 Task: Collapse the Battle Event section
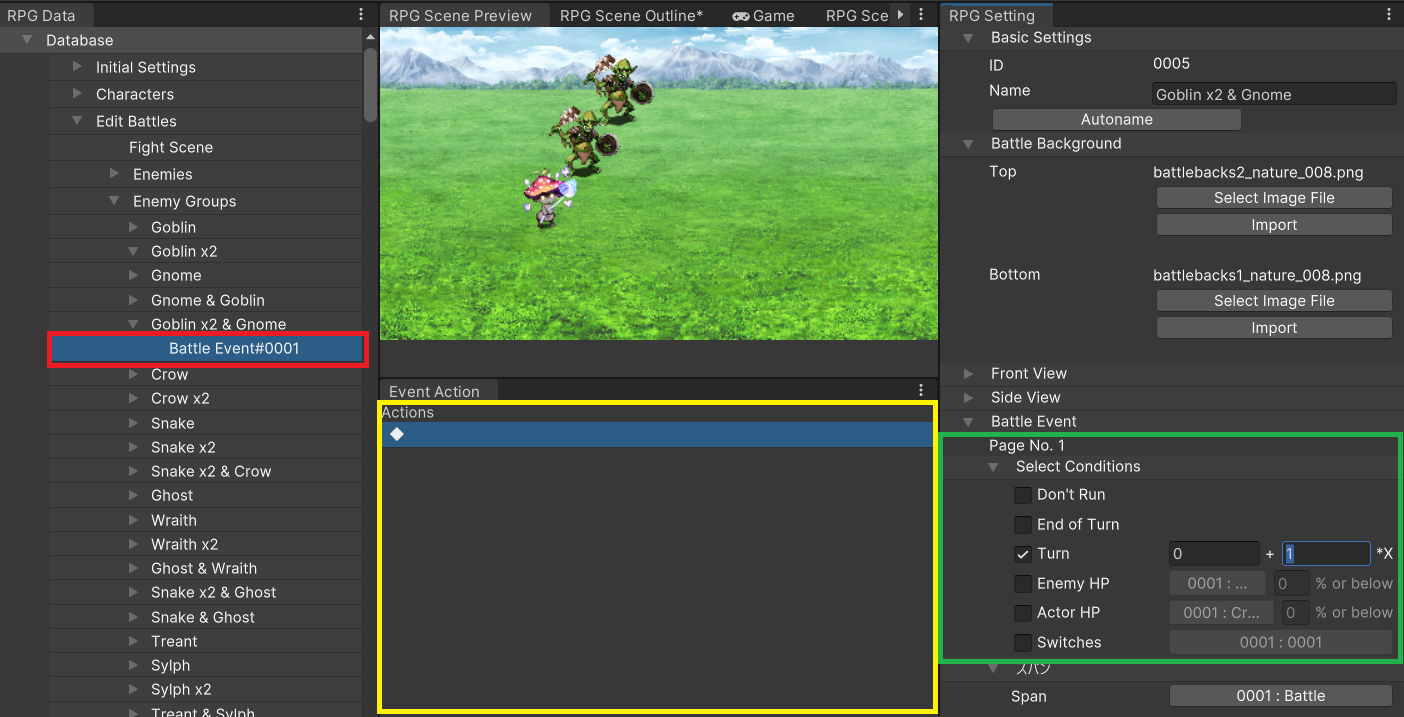tap(968, 422)
